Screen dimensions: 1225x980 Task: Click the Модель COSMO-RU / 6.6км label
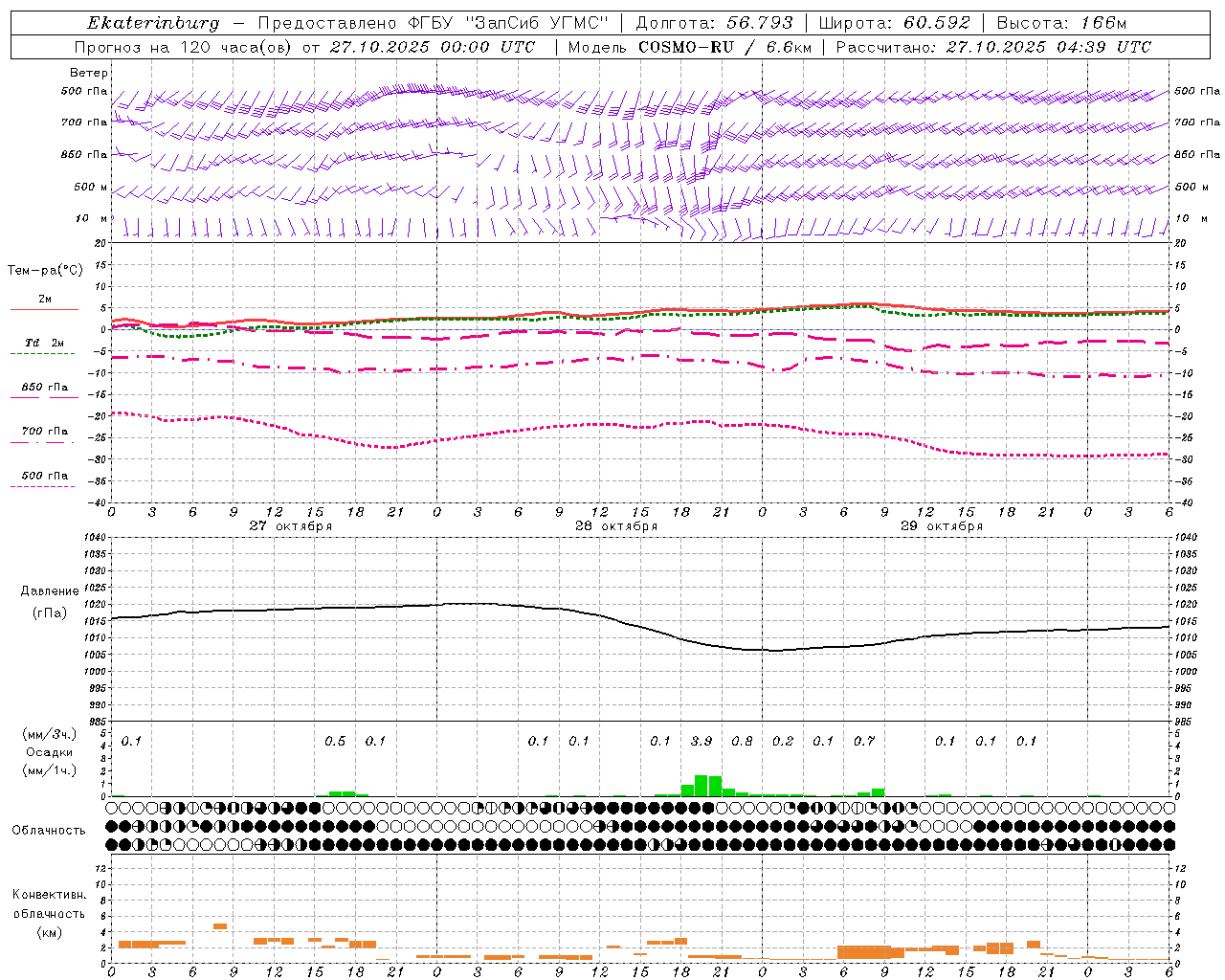point(690,47)
